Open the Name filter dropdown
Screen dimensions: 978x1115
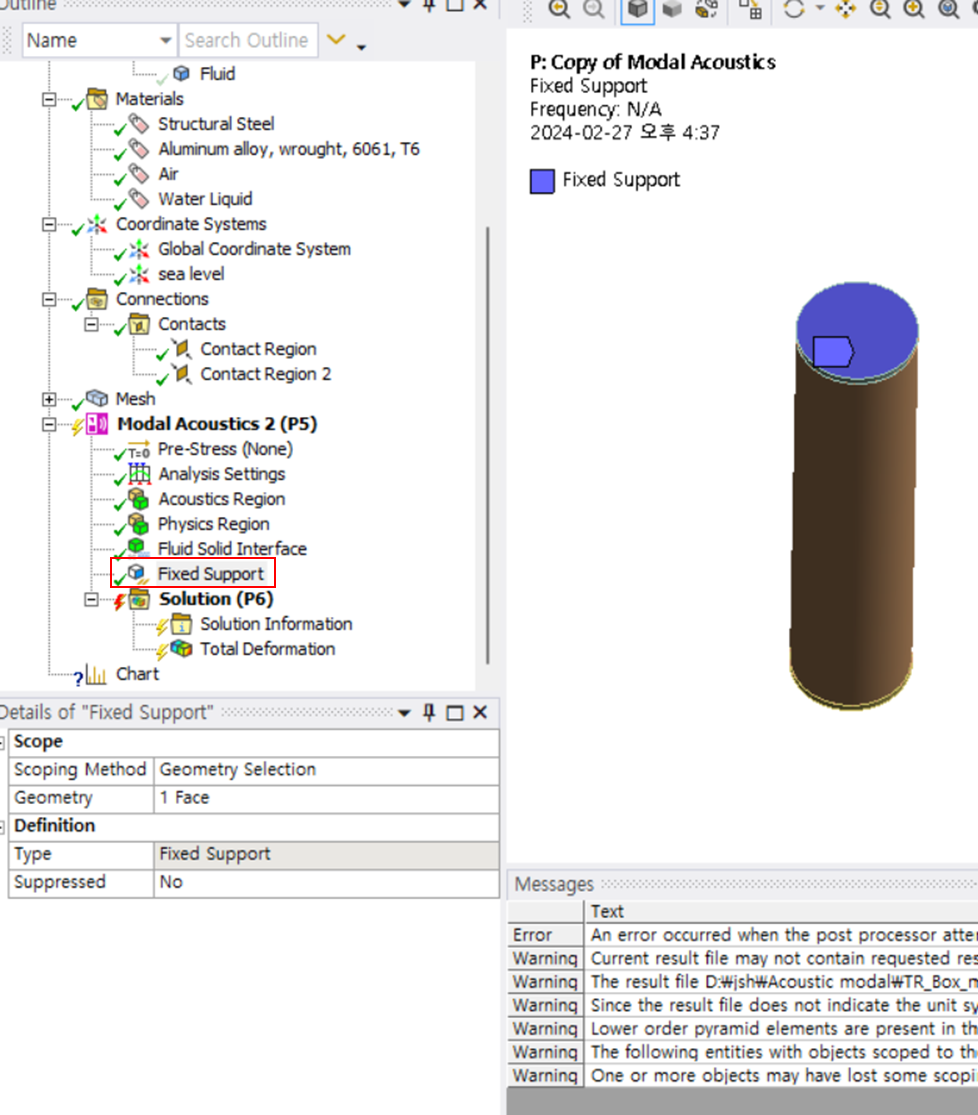pyautogui.click(x=166, y=41)
